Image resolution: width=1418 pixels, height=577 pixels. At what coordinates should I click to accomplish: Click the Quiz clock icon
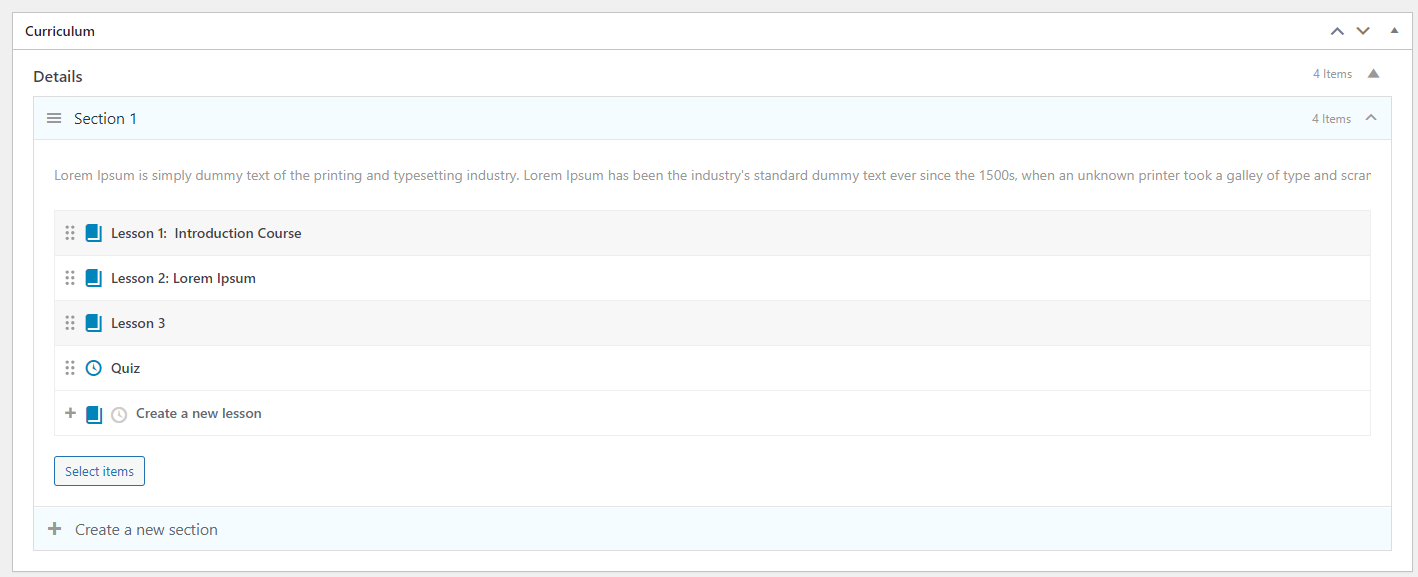(94, 368)
